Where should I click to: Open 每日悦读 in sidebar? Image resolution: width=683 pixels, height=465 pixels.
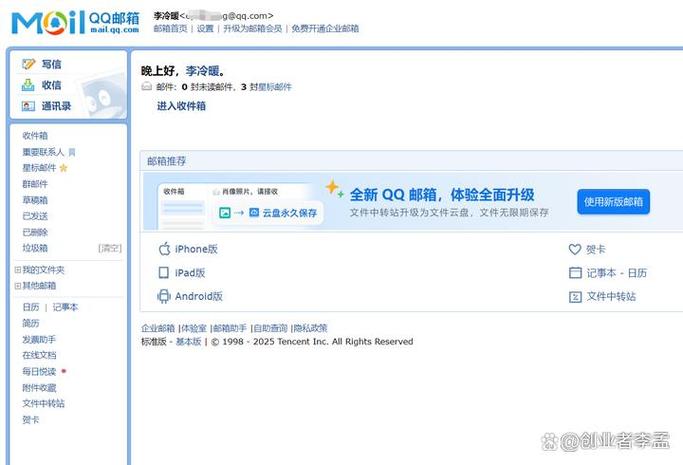point(39,371)
